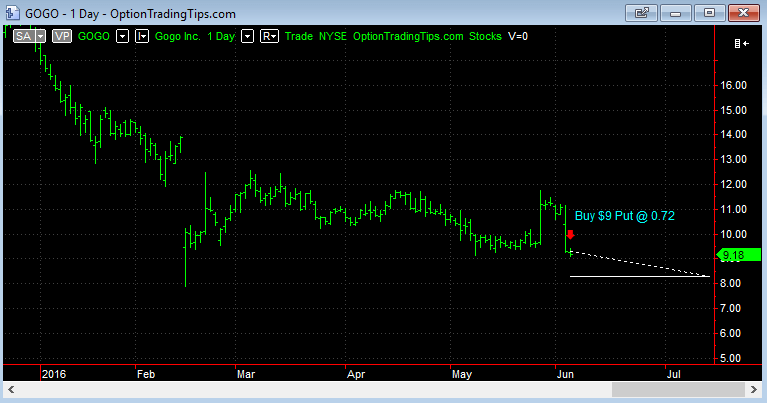
Task: Click the right arrow of the horizontal scrollbar
Action: [x=754, y=390]
